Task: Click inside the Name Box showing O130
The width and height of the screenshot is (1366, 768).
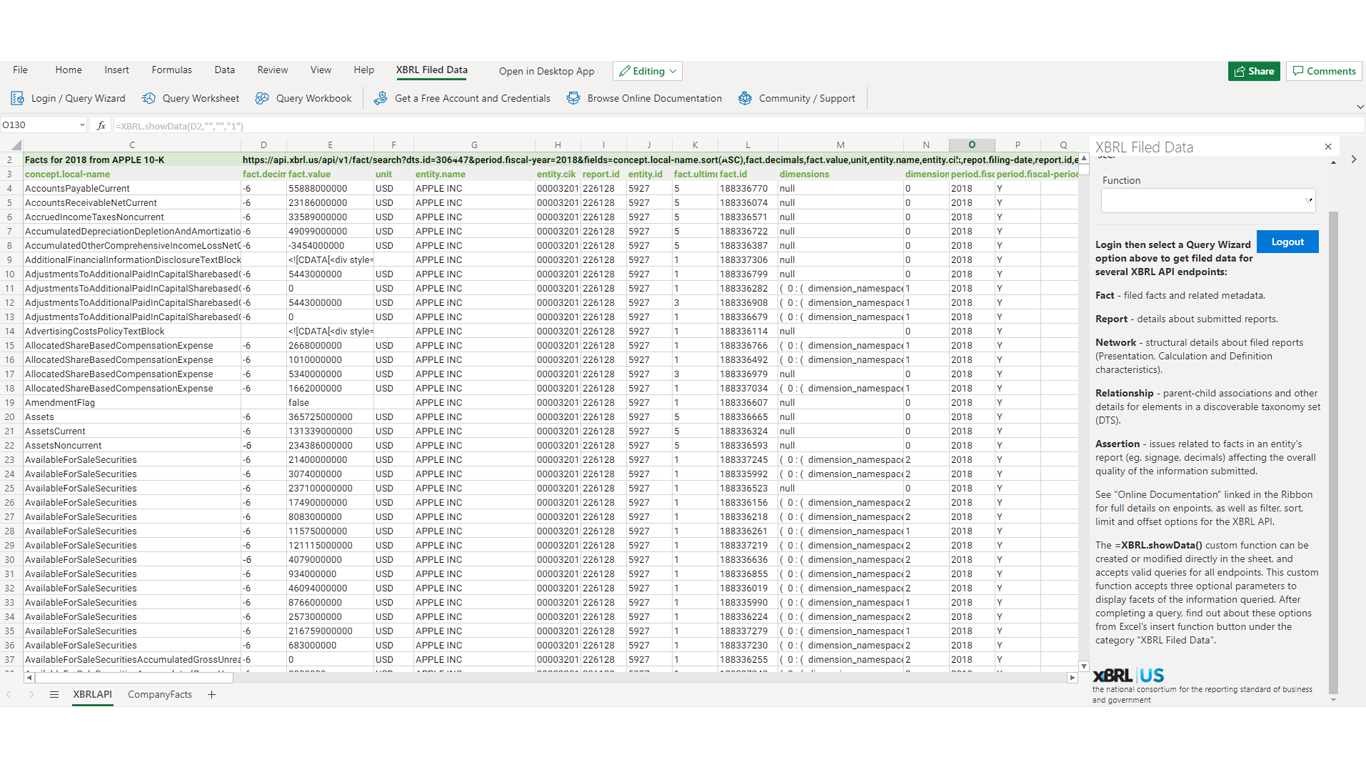Action: (38, 126)
